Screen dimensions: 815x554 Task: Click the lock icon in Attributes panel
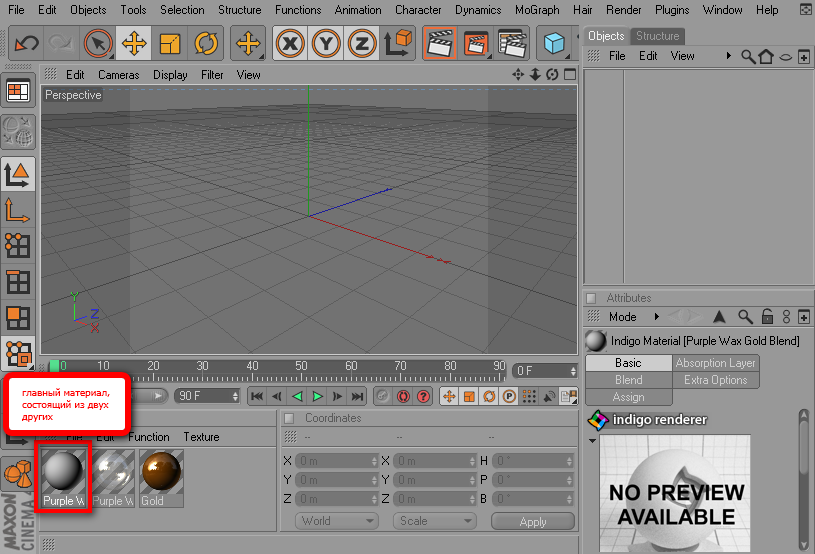tap(767, 317)
